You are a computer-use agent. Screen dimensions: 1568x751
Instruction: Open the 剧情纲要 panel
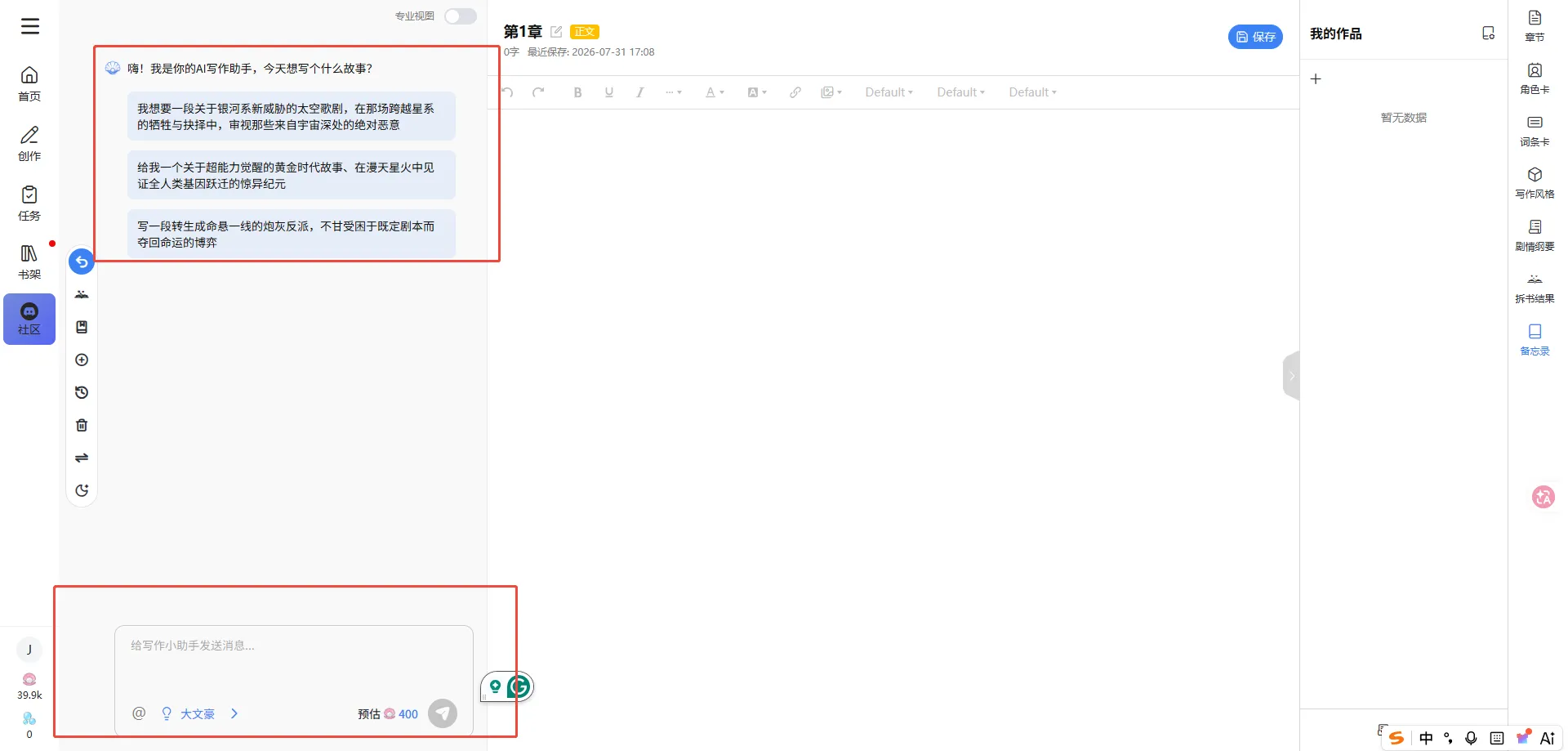[x=1535, y=235]
